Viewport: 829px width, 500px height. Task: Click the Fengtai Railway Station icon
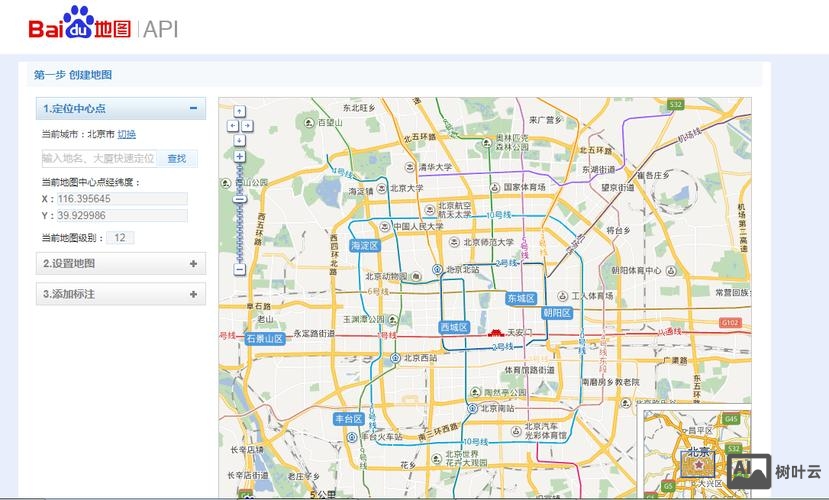tap(352, 437)
